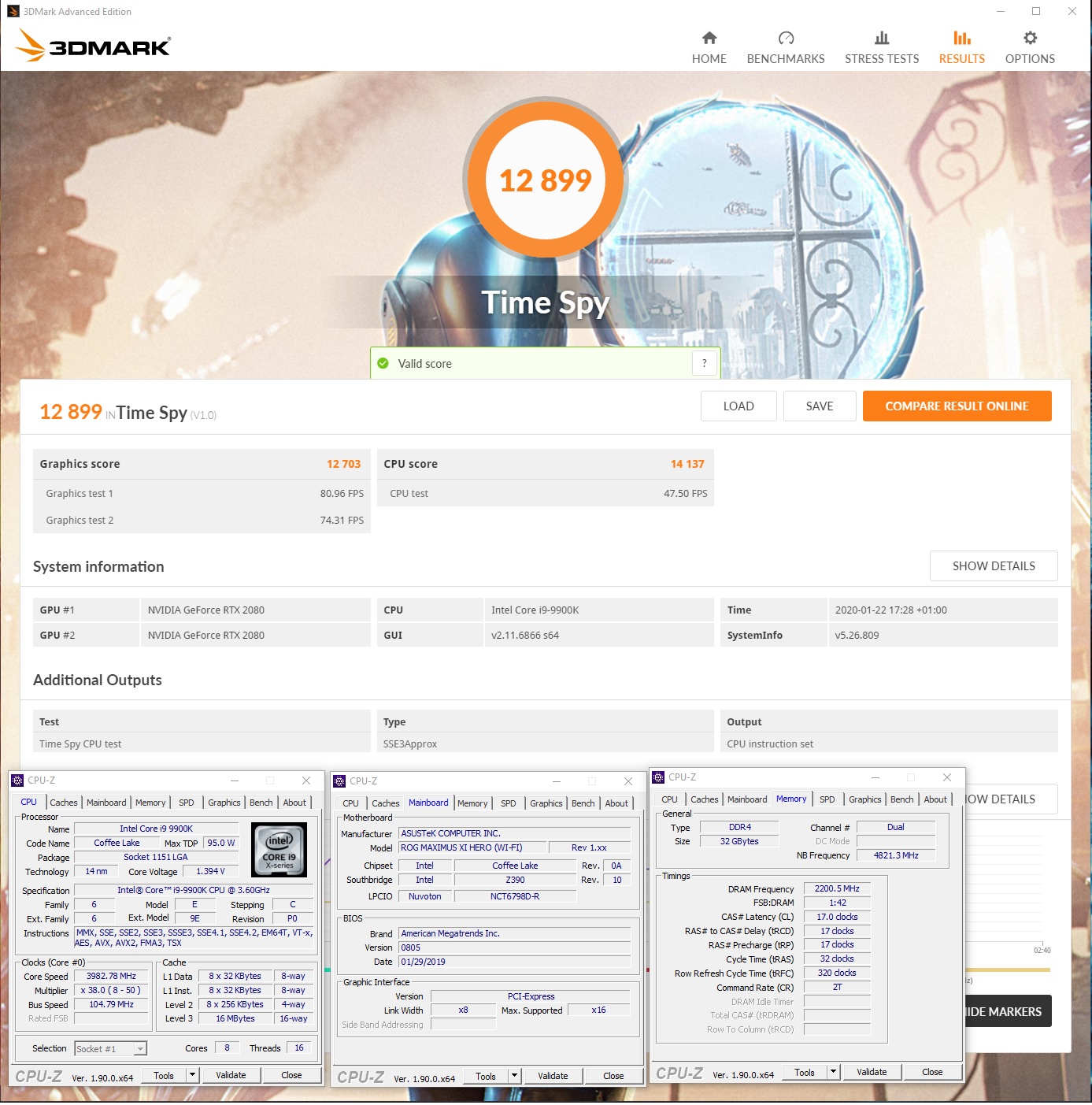This screenshot has width=1092, height=1105.
Task: Open About tab in the CPU window
Action: tap(294, 803)
